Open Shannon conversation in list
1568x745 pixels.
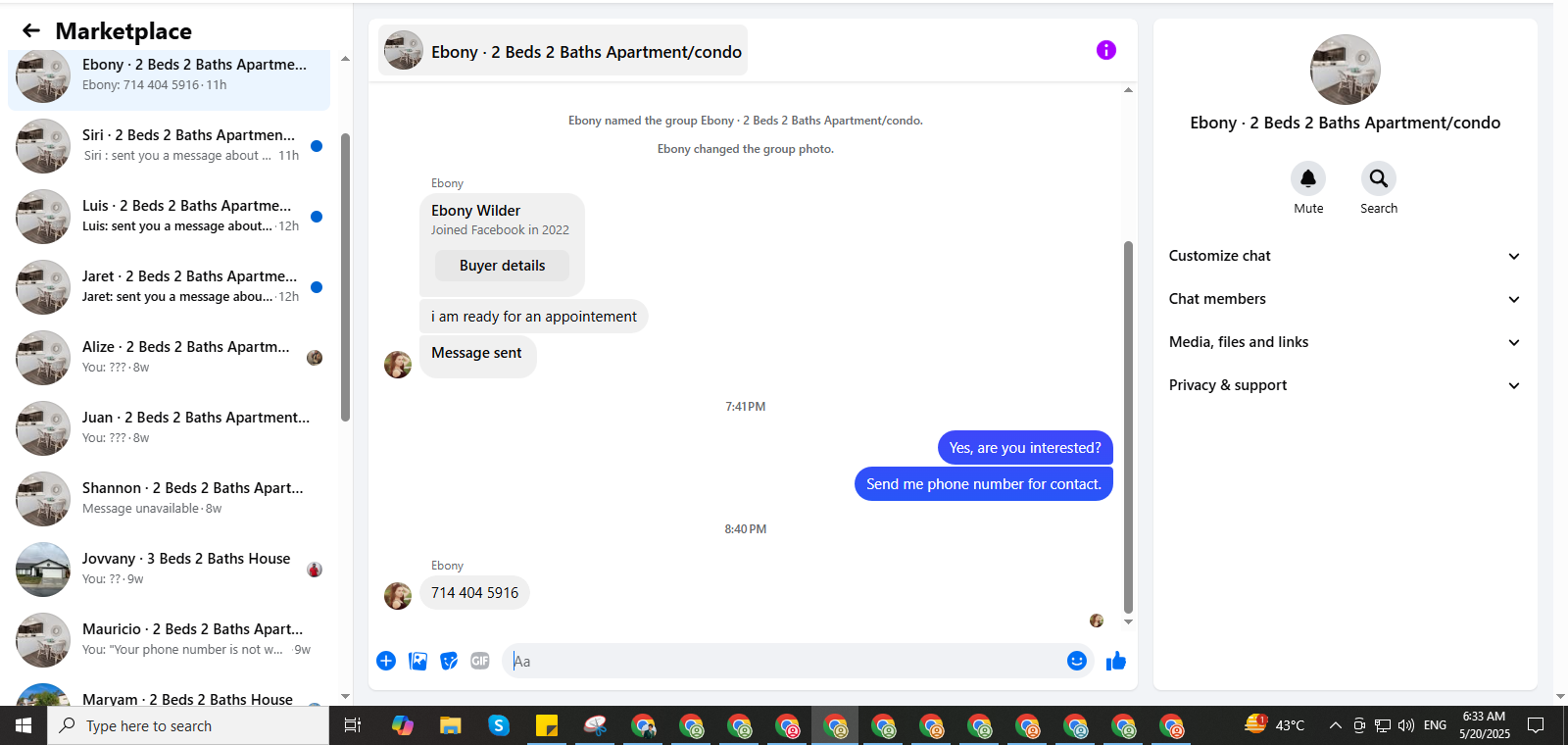(x=169, y=499)
